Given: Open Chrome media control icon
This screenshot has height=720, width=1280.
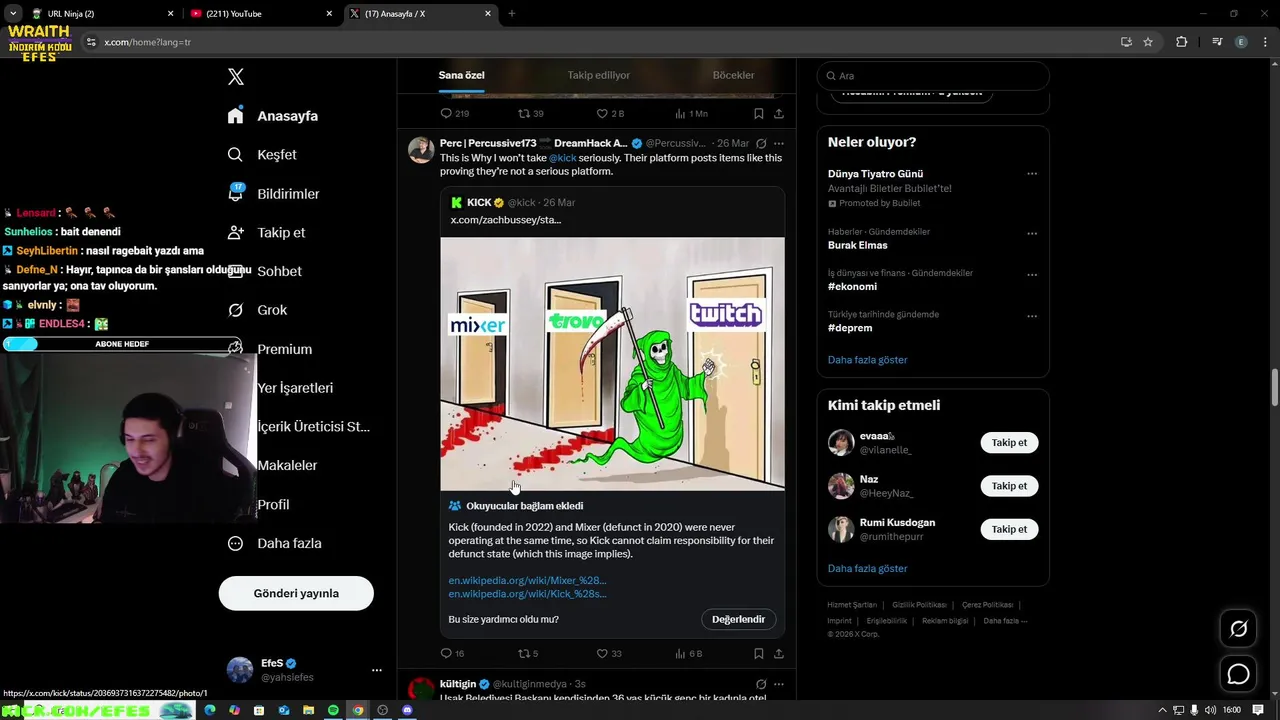Looking at the screenshot, I should (1217, 42).
